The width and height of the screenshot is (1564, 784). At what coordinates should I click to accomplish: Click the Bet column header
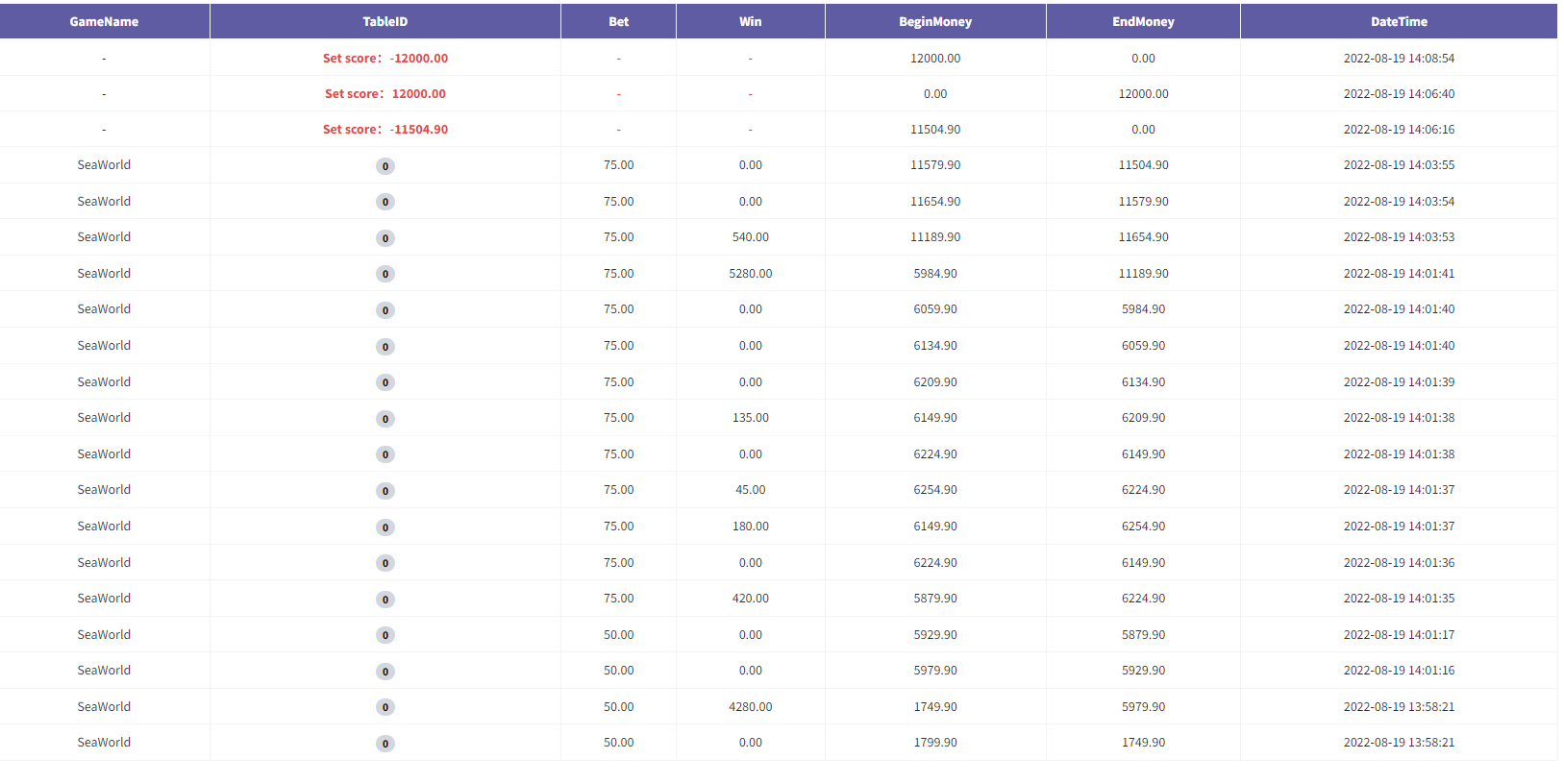[x=618, y=21]
